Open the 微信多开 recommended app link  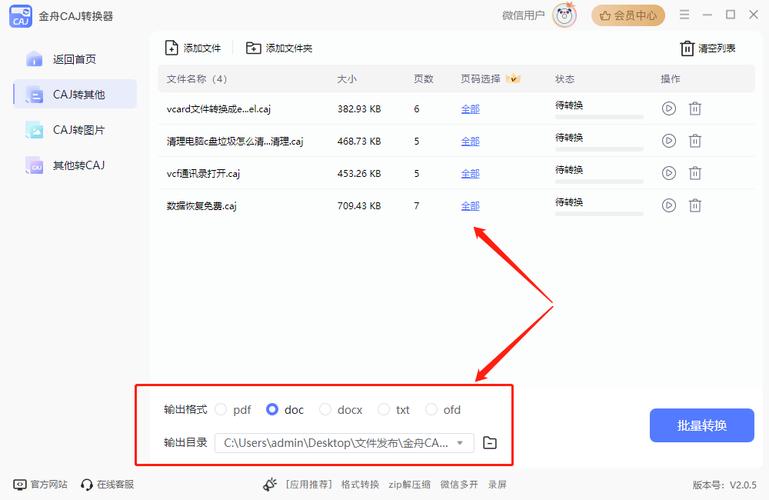click(x=459, y=484)
